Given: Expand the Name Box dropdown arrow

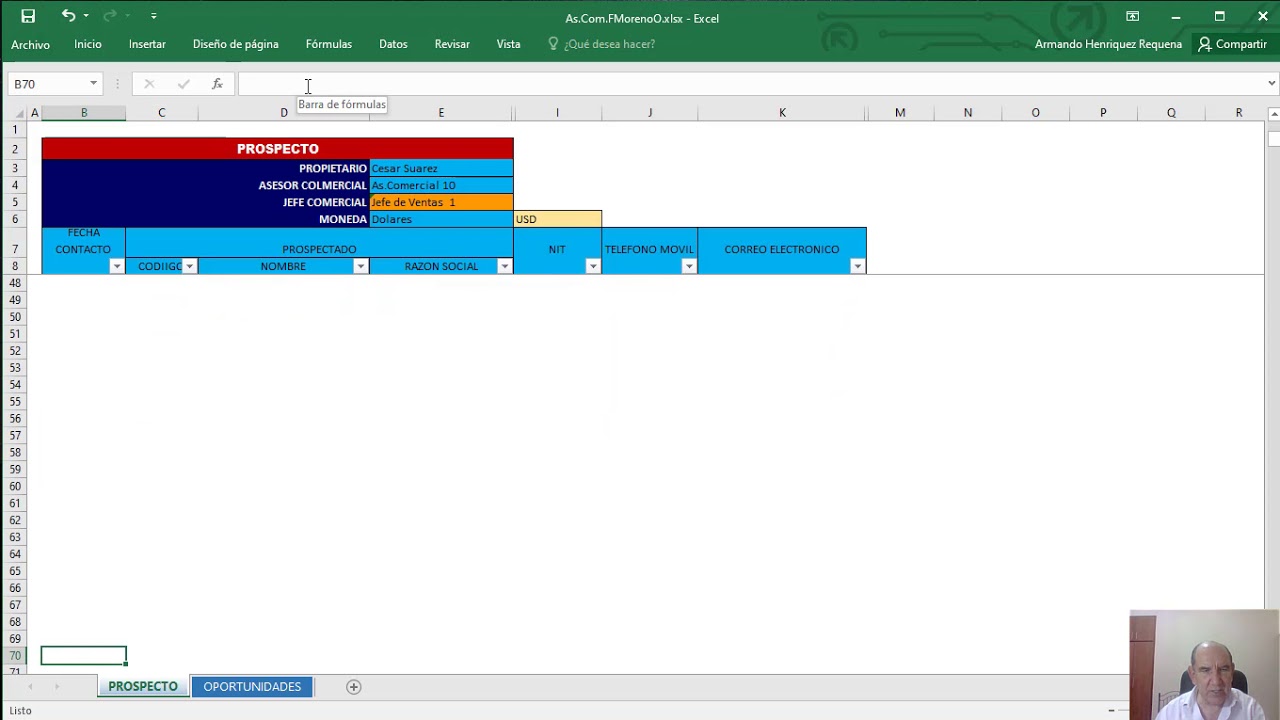Looking at the screenshot, I should 93,84.
